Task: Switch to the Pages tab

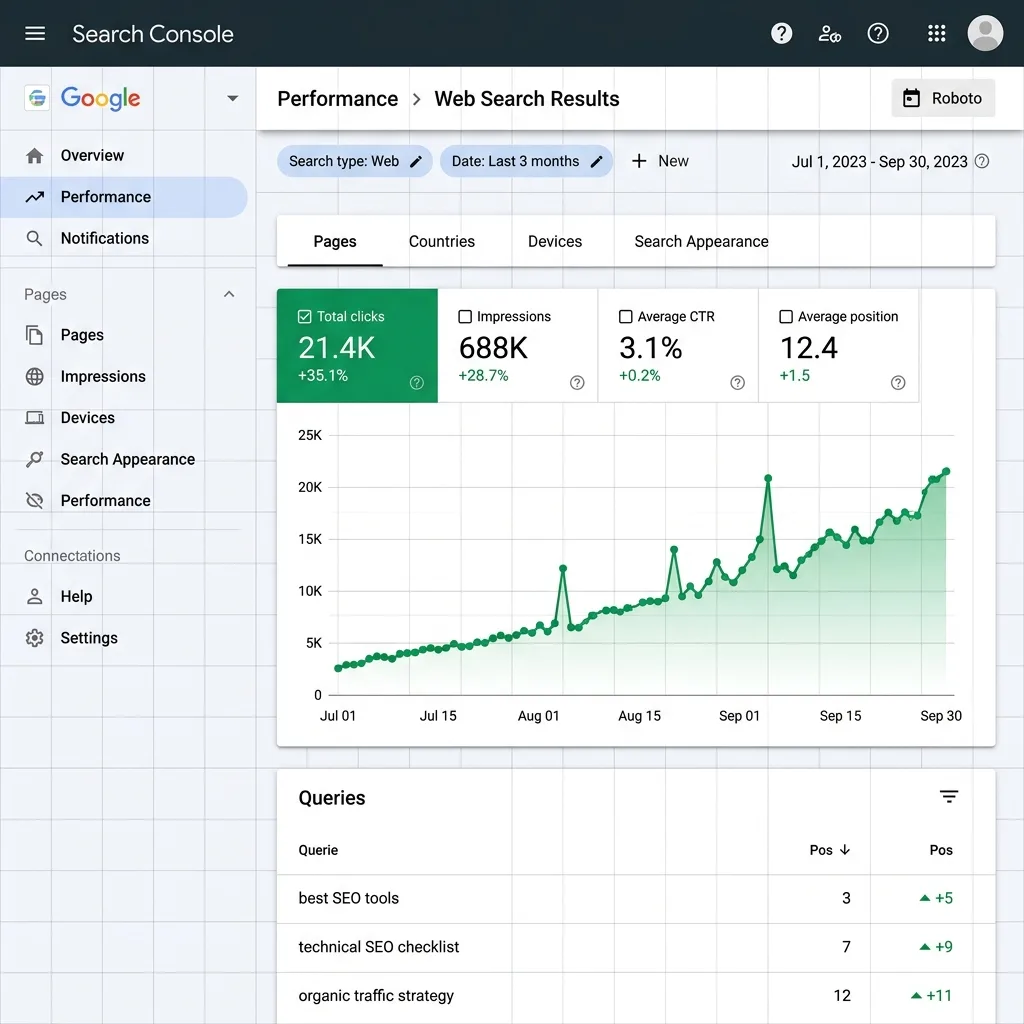Action: 335,242
